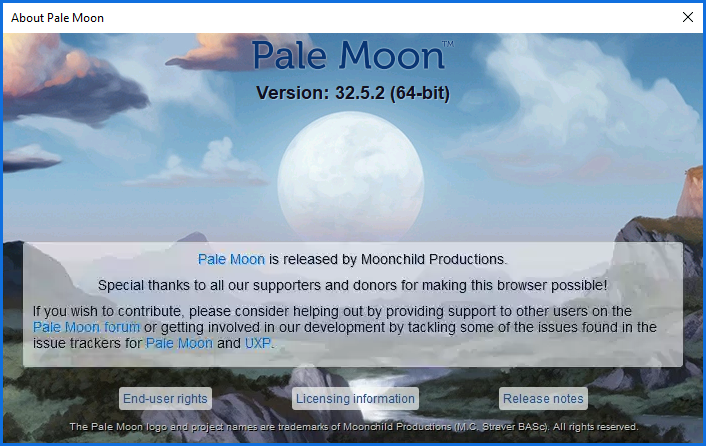Image resolution: width=706 pixels, height=446 pixels.
Task: Click the Version: 32.5.2 (64-bit) text
Action: coord(353,93)
